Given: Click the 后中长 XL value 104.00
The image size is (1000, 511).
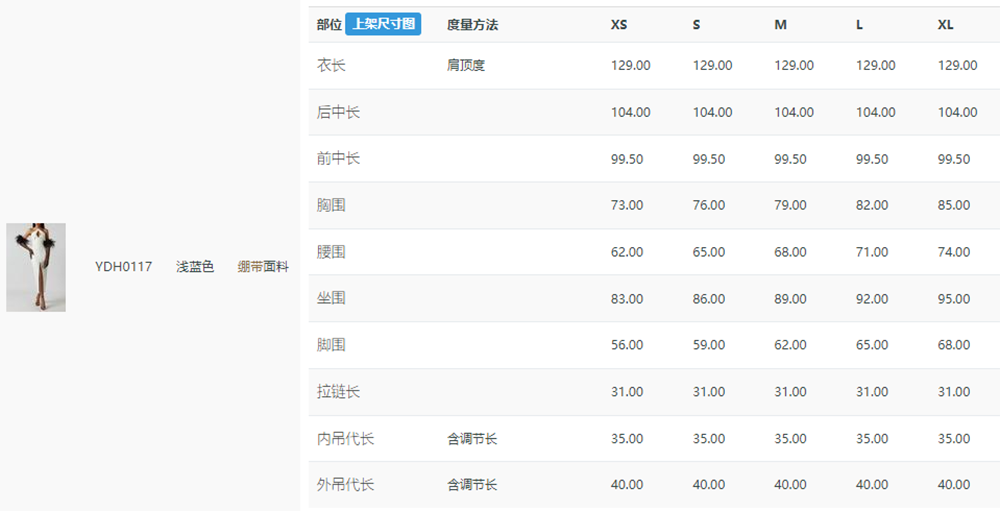Looking at the screenshot, I should tap(957, 112).
